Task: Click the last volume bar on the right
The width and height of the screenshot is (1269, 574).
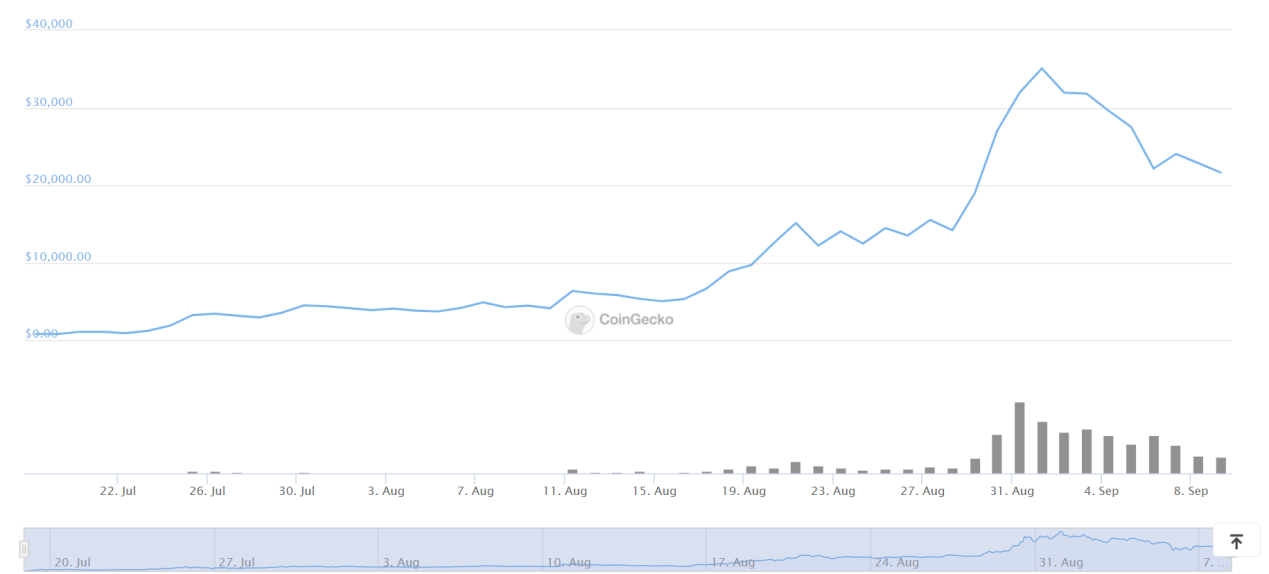Action: [x=1220, y=465]
